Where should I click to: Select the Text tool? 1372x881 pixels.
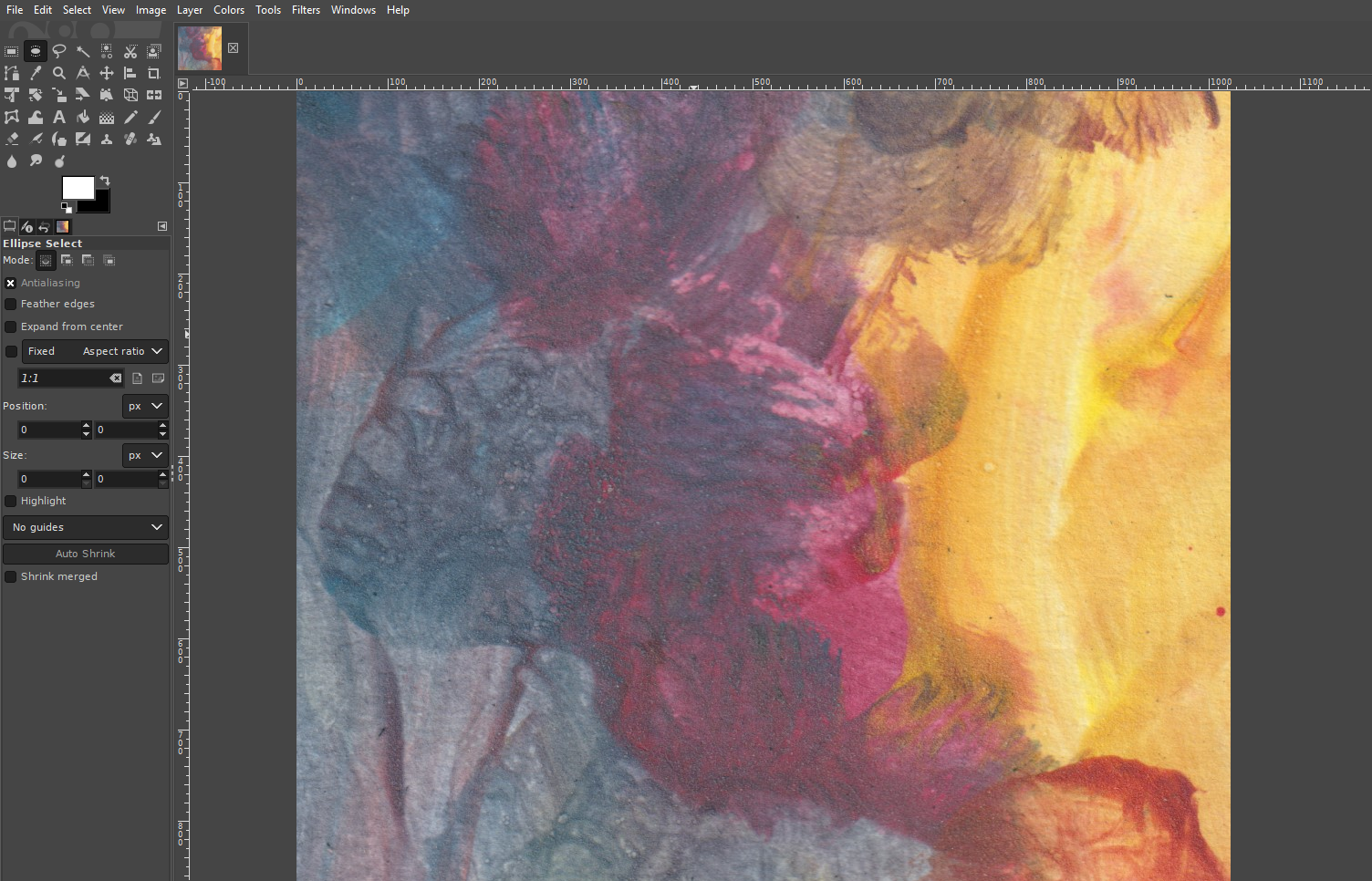coord(59,117)
